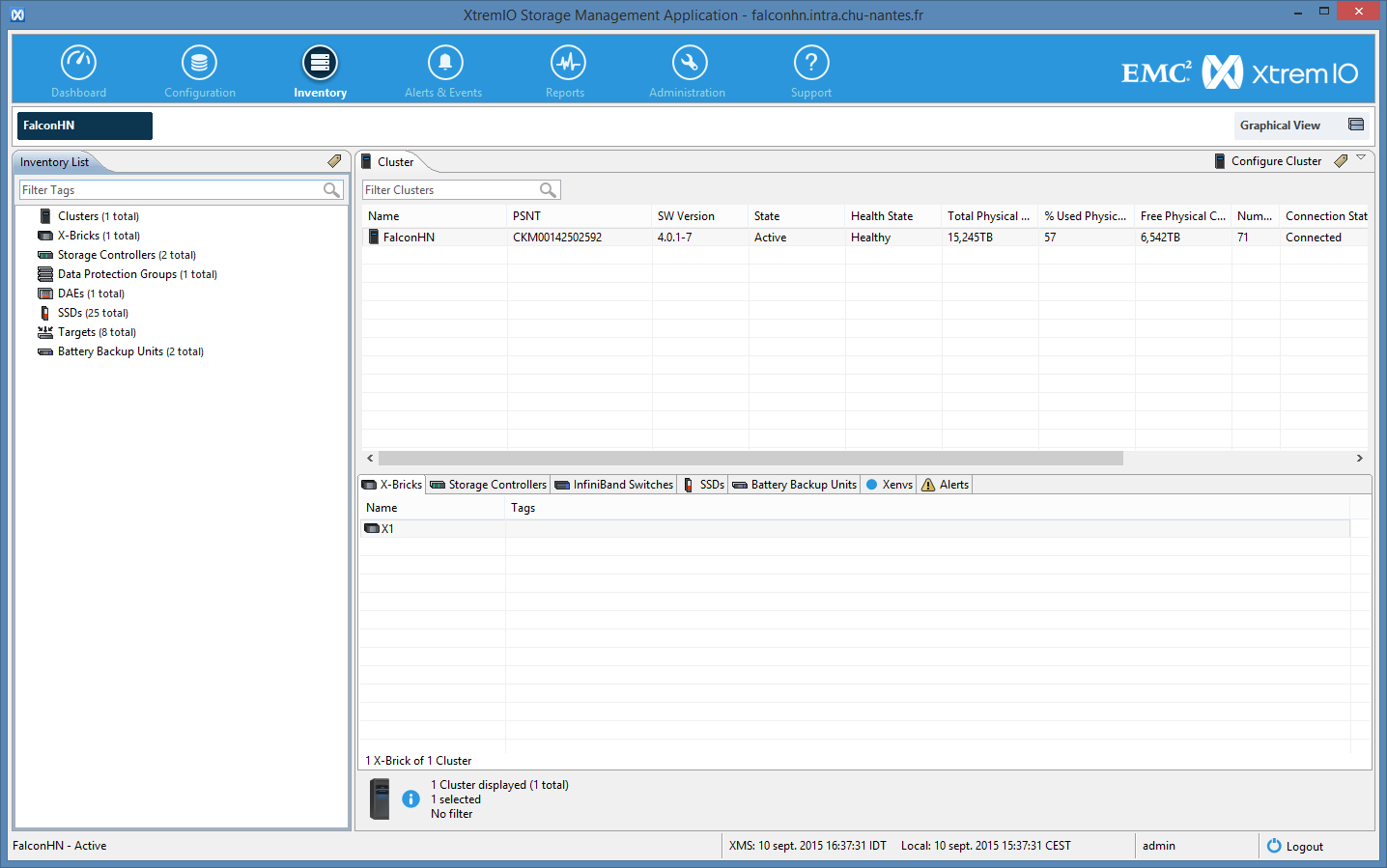Select Battery Backup Units (2 total) in list
Screen dimensions: 1387x868
(130, 351)
